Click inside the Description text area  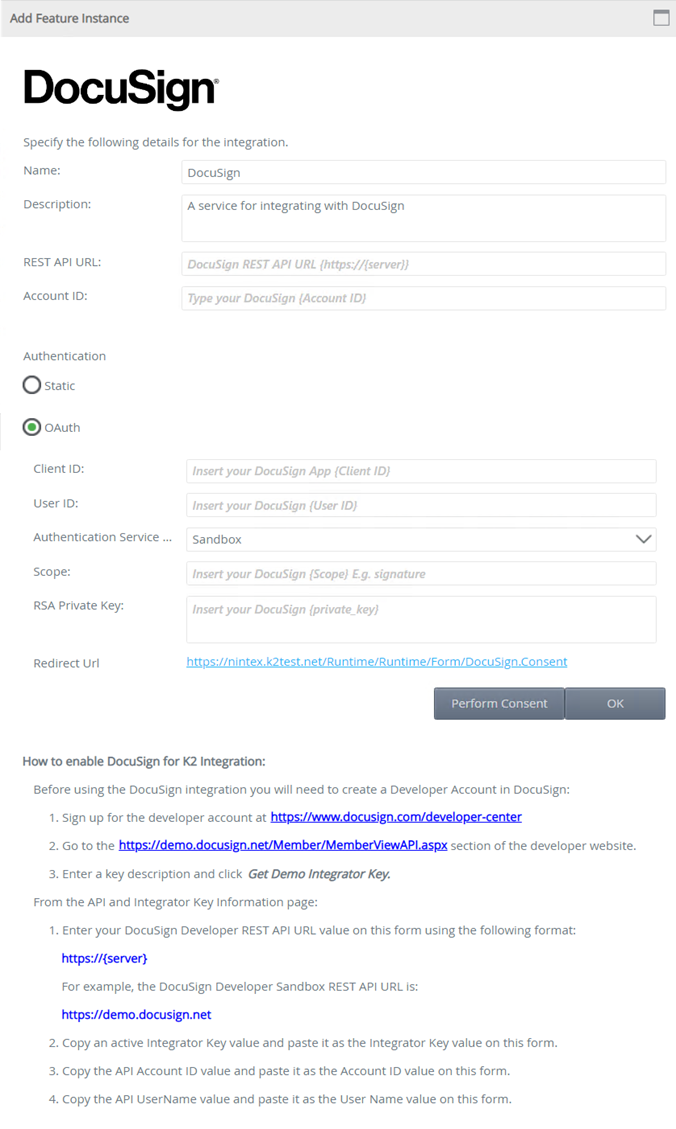tap(420, 216)
